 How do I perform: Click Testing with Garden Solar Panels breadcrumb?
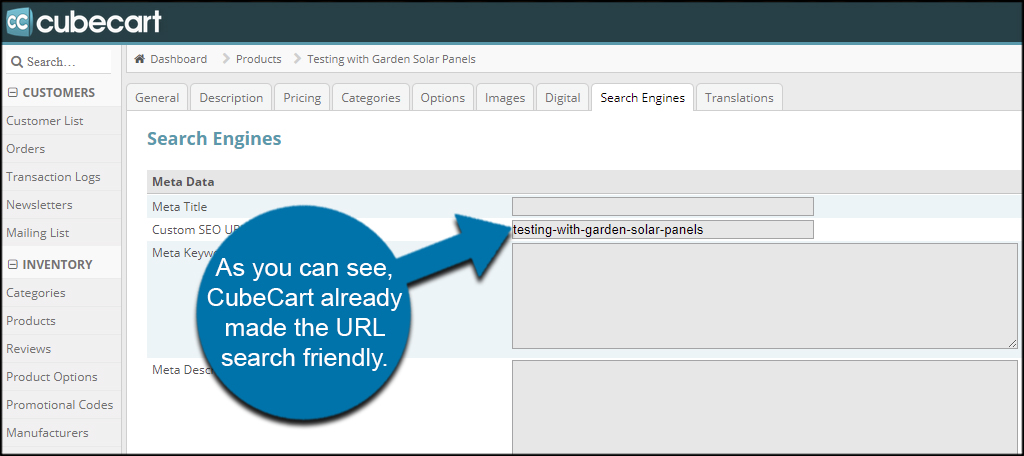point(391,59)
